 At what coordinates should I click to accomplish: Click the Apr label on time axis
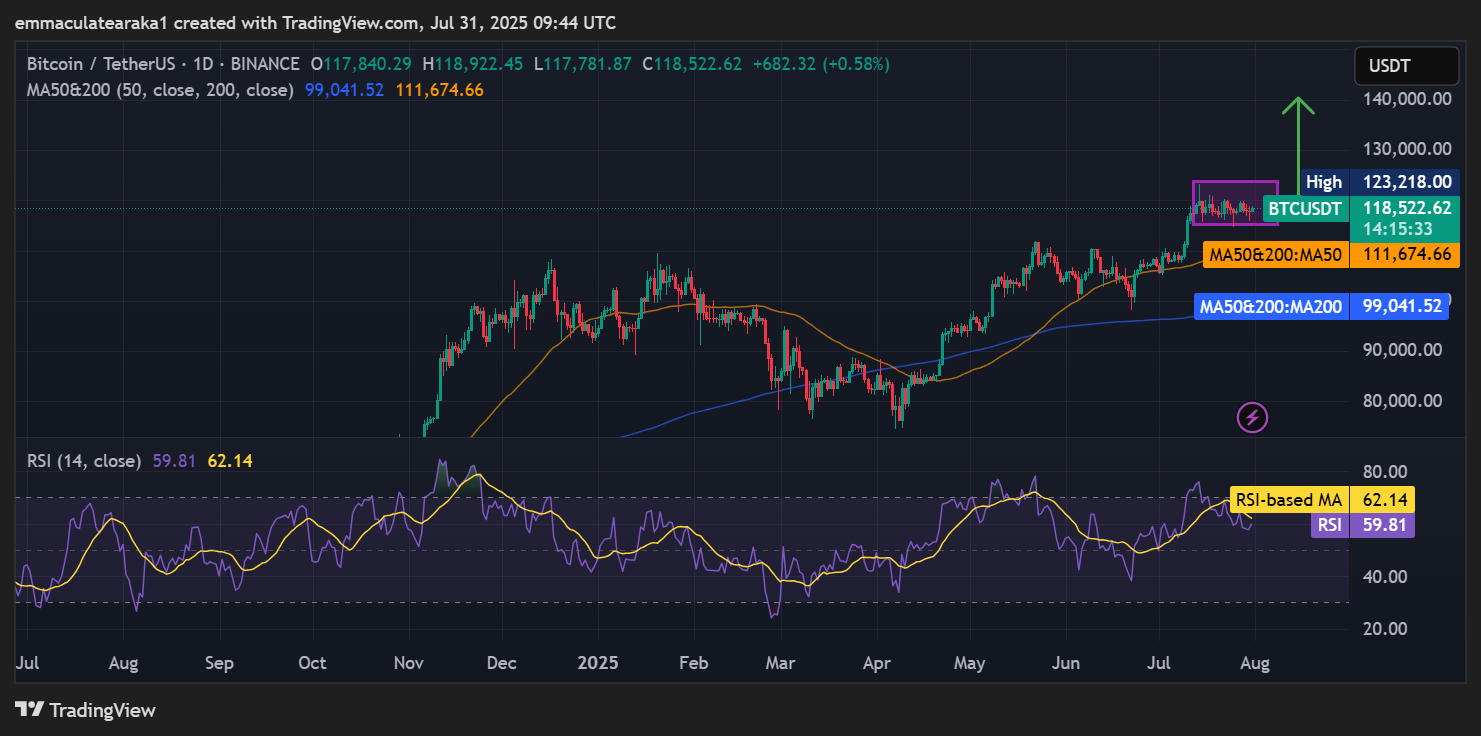click(x=876, y=662)
